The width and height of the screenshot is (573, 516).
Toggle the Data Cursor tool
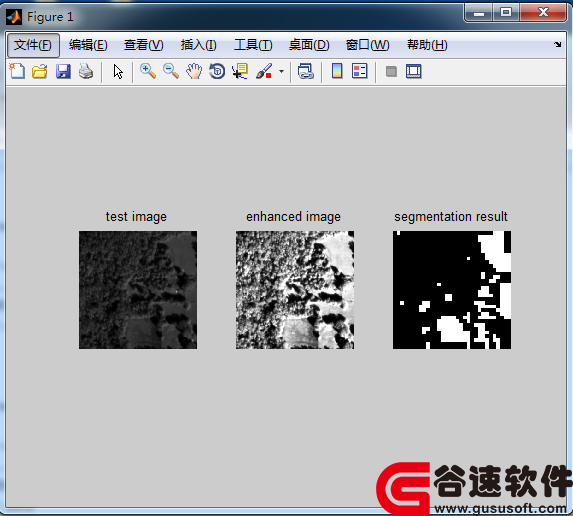(240, 71)
